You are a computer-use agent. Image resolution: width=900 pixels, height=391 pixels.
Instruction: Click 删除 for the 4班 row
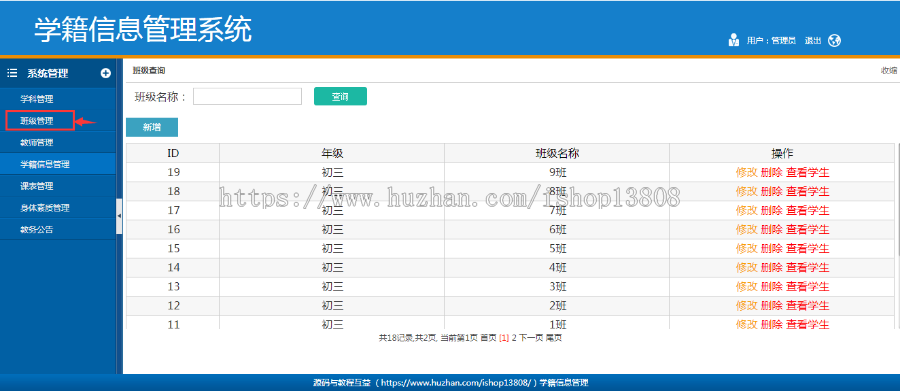pyautogui.click(x=771, y=268)
